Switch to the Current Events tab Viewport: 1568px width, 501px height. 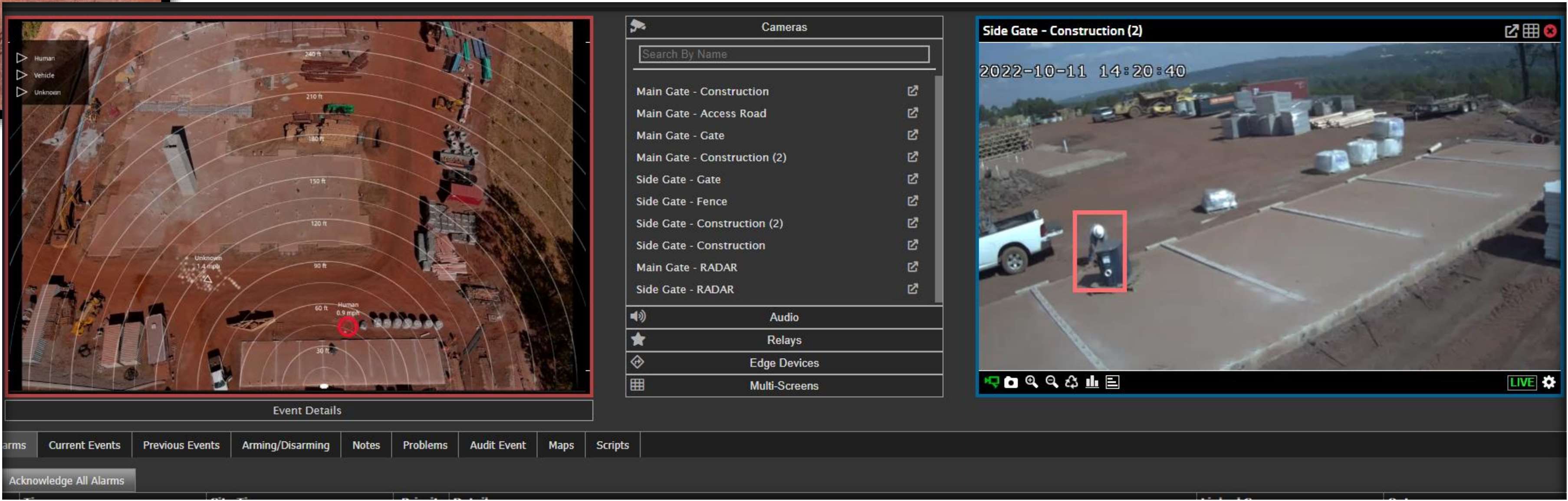pos(85,445)
